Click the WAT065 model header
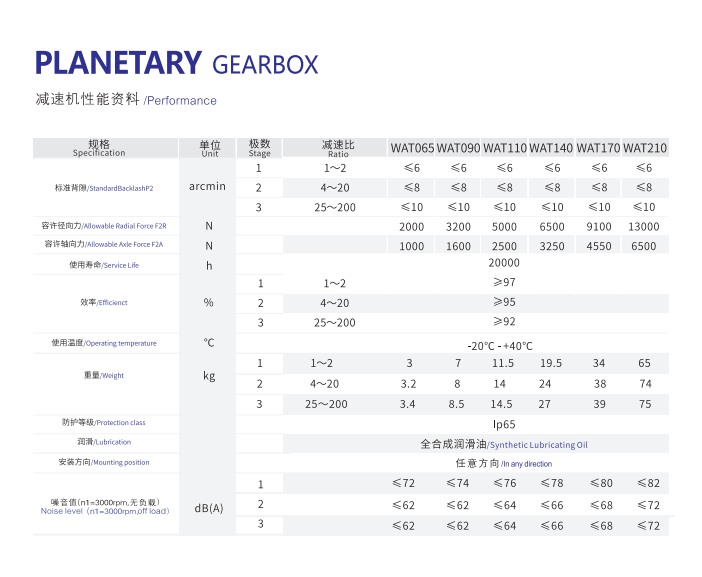This screenshot has width=702, height=577. 411,148
